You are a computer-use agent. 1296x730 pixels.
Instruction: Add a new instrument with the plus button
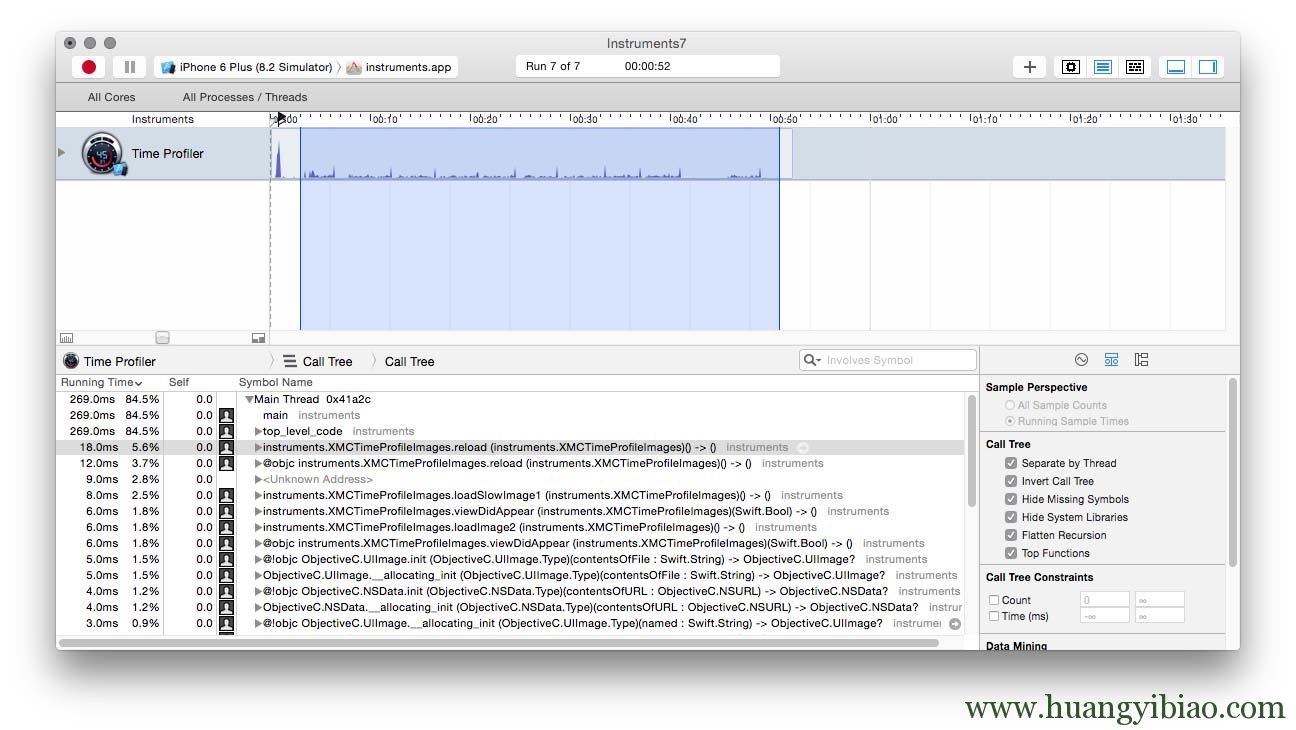(x=1029, y=67)
